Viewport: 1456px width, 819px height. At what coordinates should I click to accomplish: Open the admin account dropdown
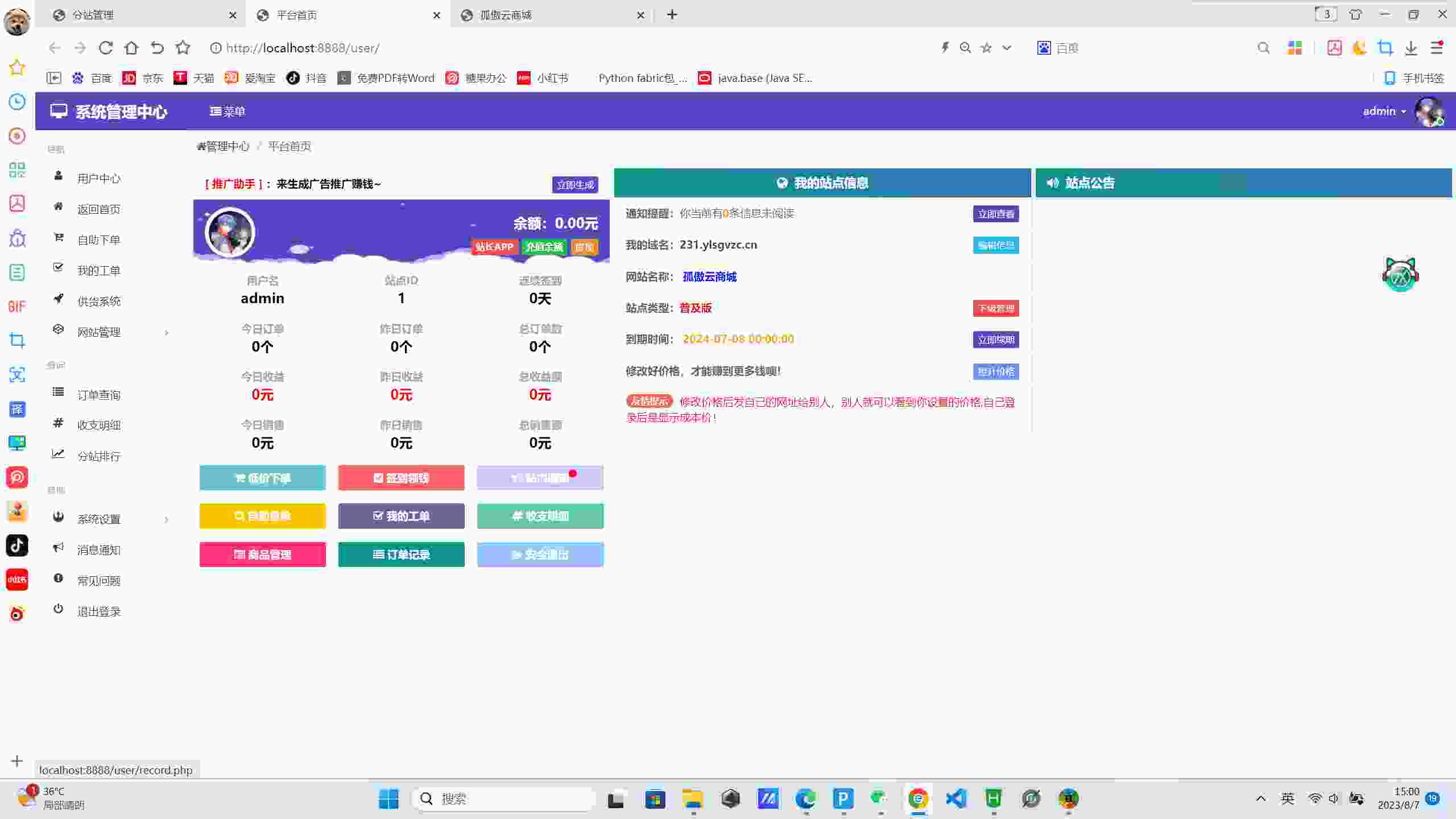coord(1385,111)
